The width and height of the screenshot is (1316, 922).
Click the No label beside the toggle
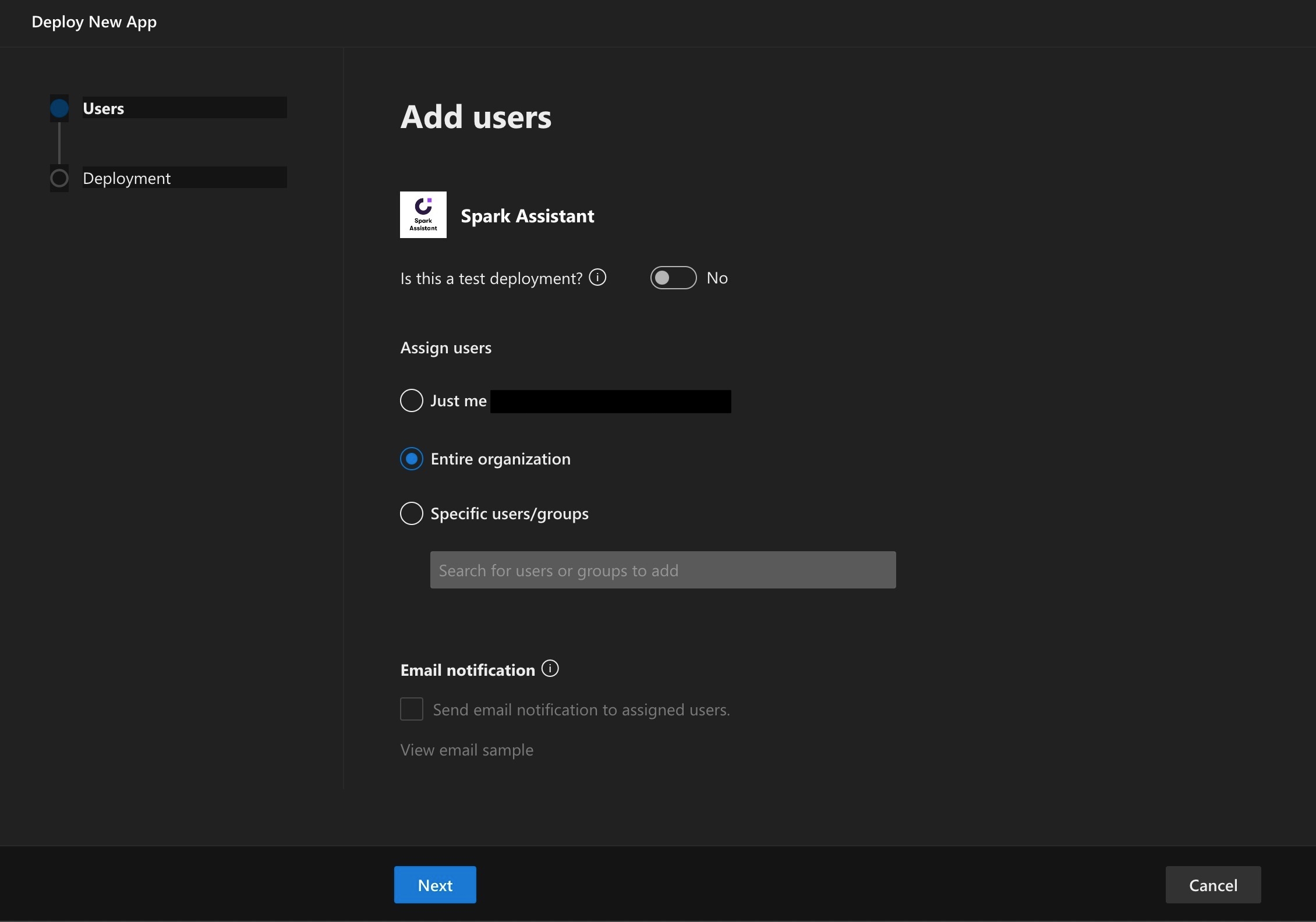[x=717, y=278]
